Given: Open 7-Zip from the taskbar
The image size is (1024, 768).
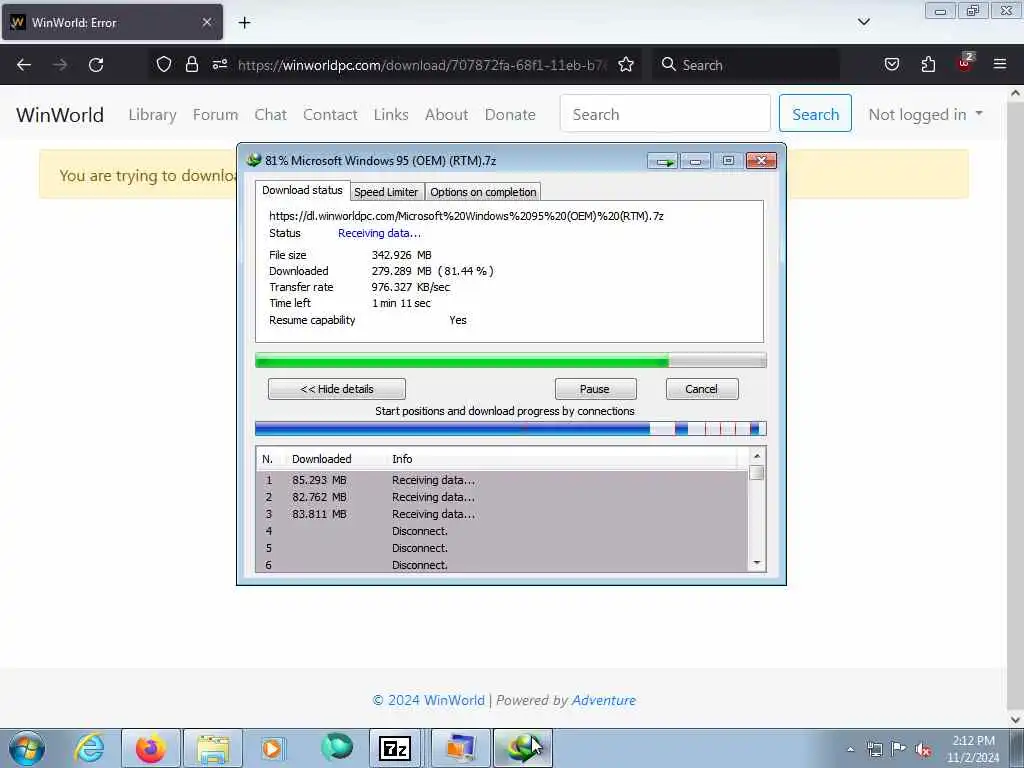Looking at the screenshot, I should (394, 748).
